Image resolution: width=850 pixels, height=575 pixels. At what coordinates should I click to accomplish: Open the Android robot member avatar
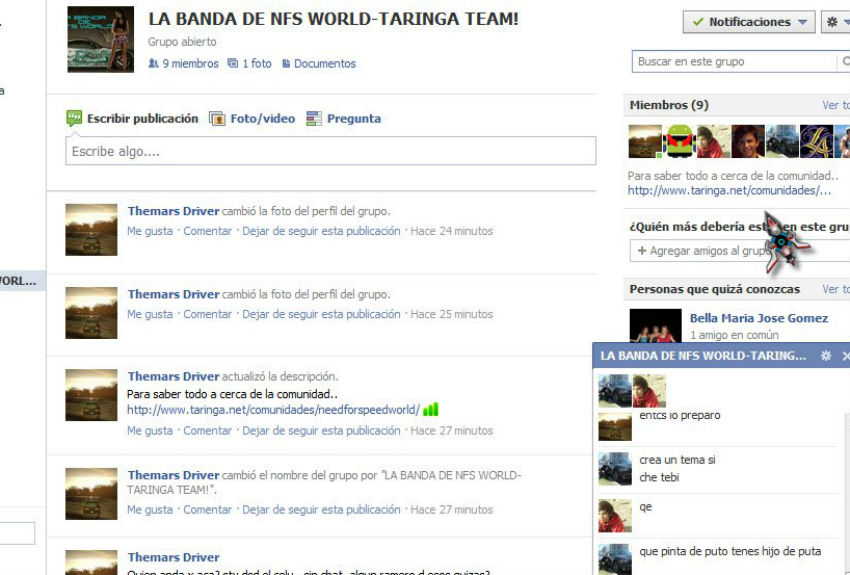point(679,141)
